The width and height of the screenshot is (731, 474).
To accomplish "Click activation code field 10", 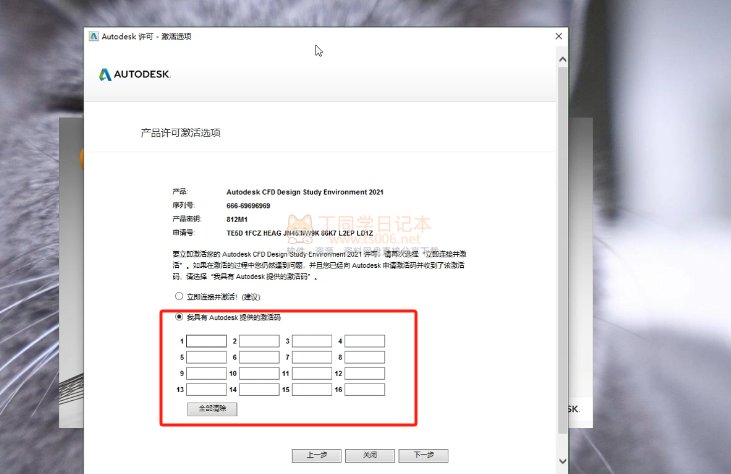I will coord(259,373).
